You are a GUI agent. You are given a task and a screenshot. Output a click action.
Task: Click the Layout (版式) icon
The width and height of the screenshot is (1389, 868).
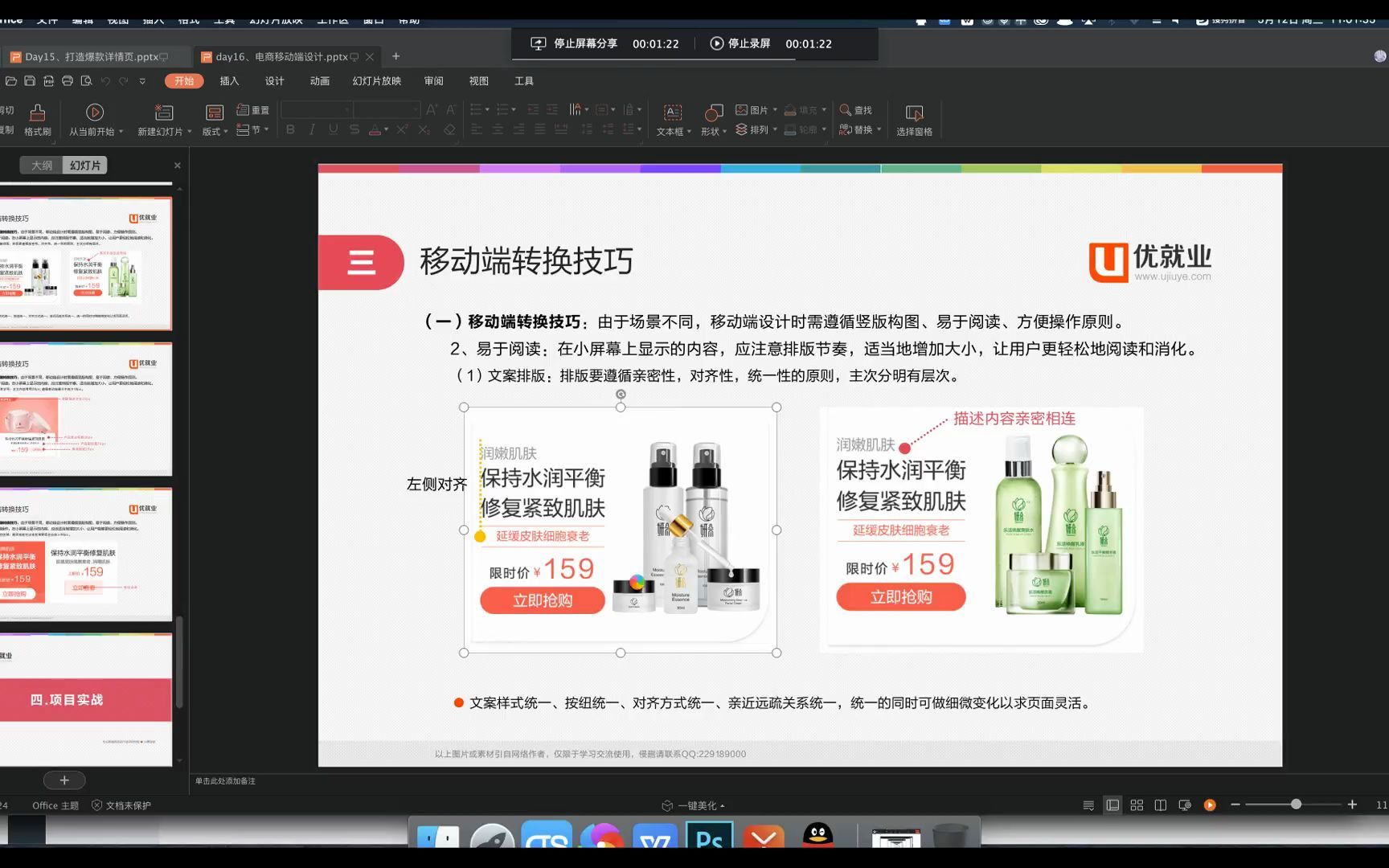214,112
